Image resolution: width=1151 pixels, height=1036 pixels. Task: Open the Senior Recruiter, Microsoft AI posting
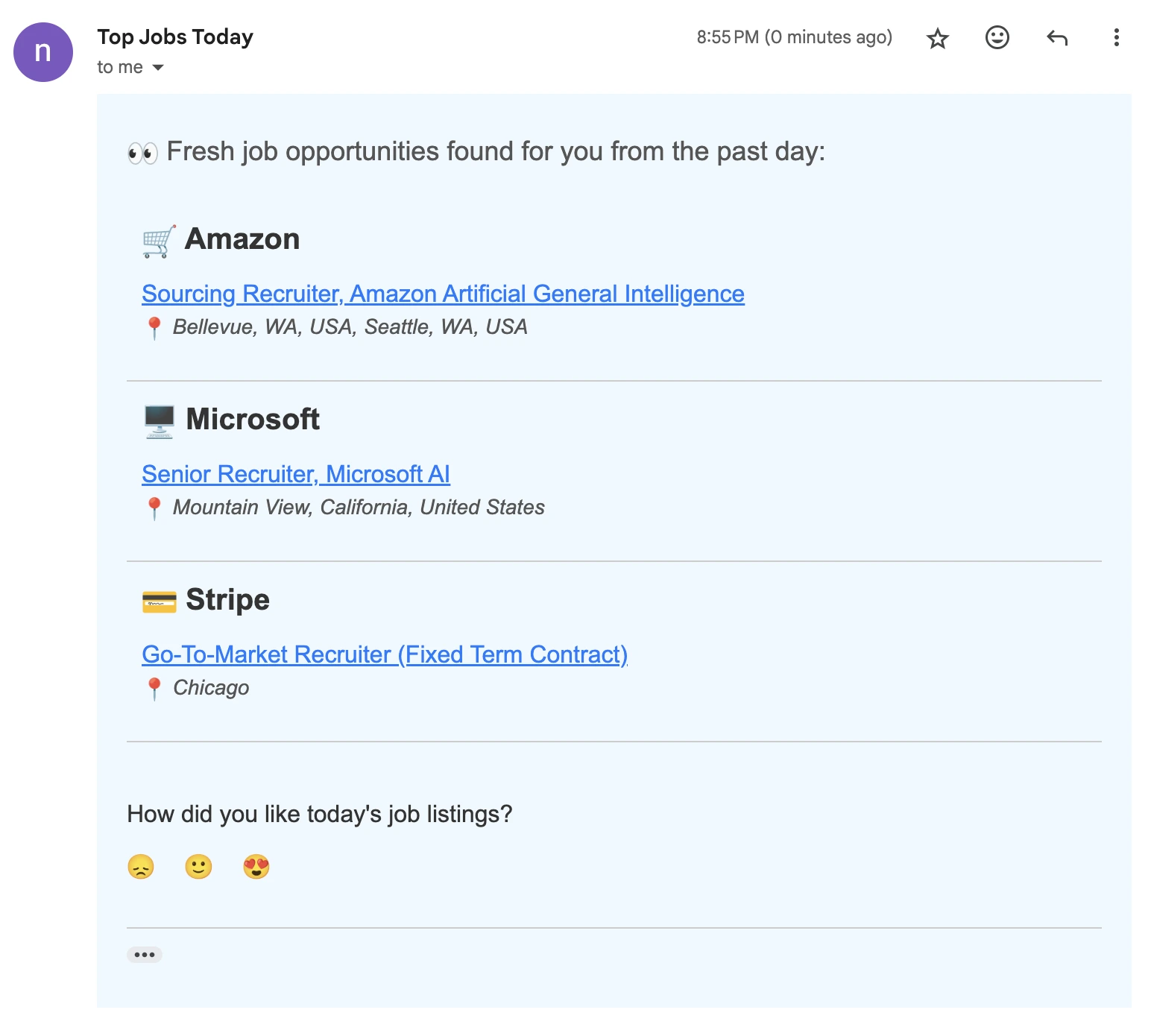(296, 474)
